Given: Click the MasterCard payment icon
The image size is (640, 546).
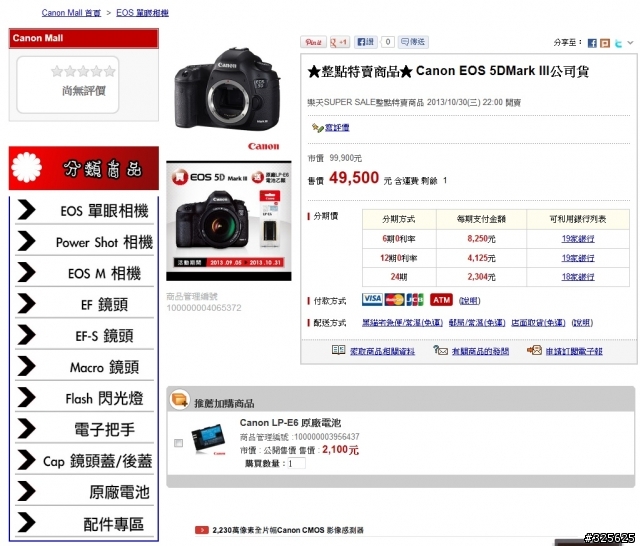Looking at the screenshot, I should pyautogui.click(x=394, y=300).
